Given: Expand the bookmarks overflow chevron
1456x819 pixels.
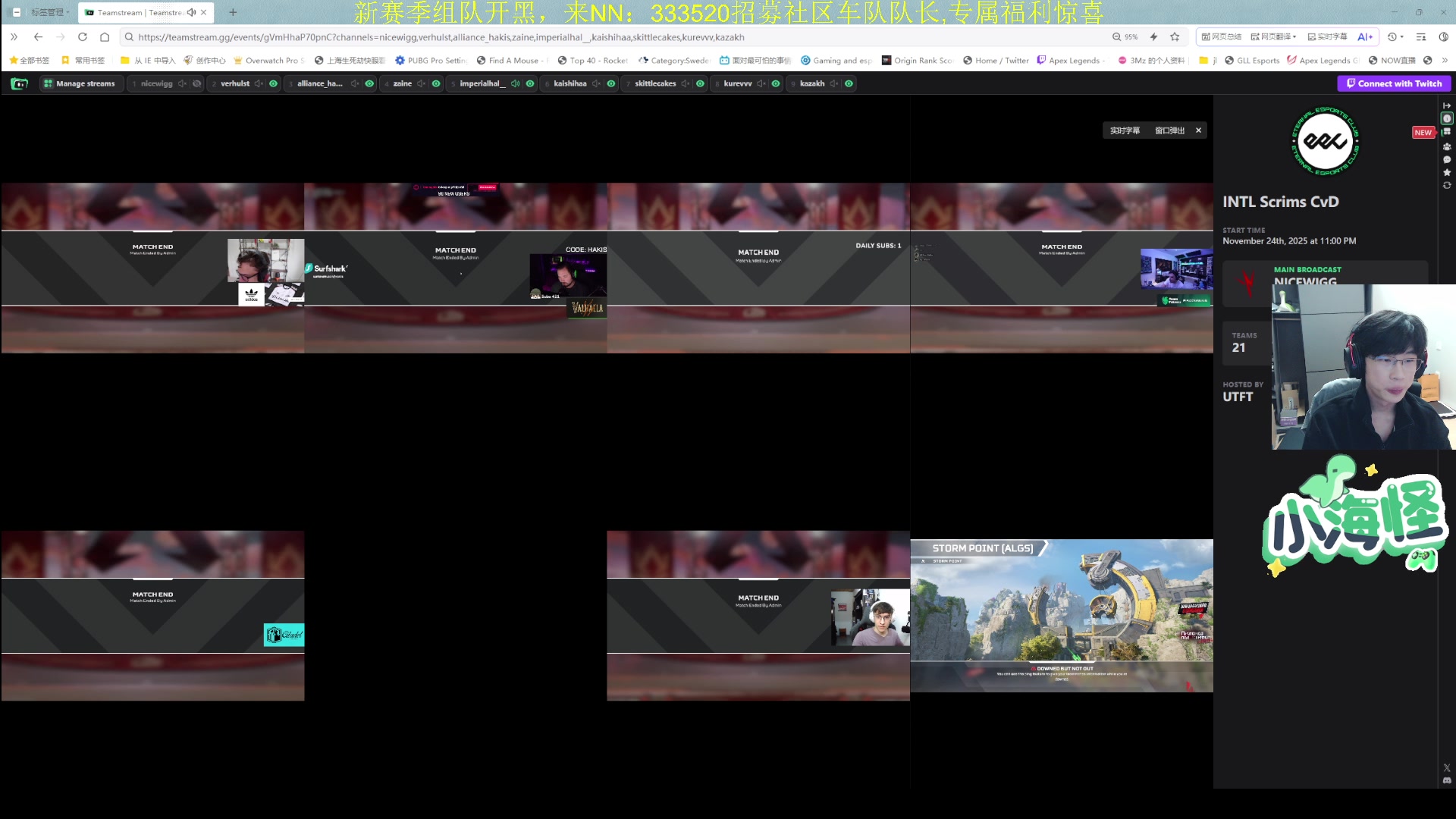Looking at the screenshot, I should [1444, 60].
